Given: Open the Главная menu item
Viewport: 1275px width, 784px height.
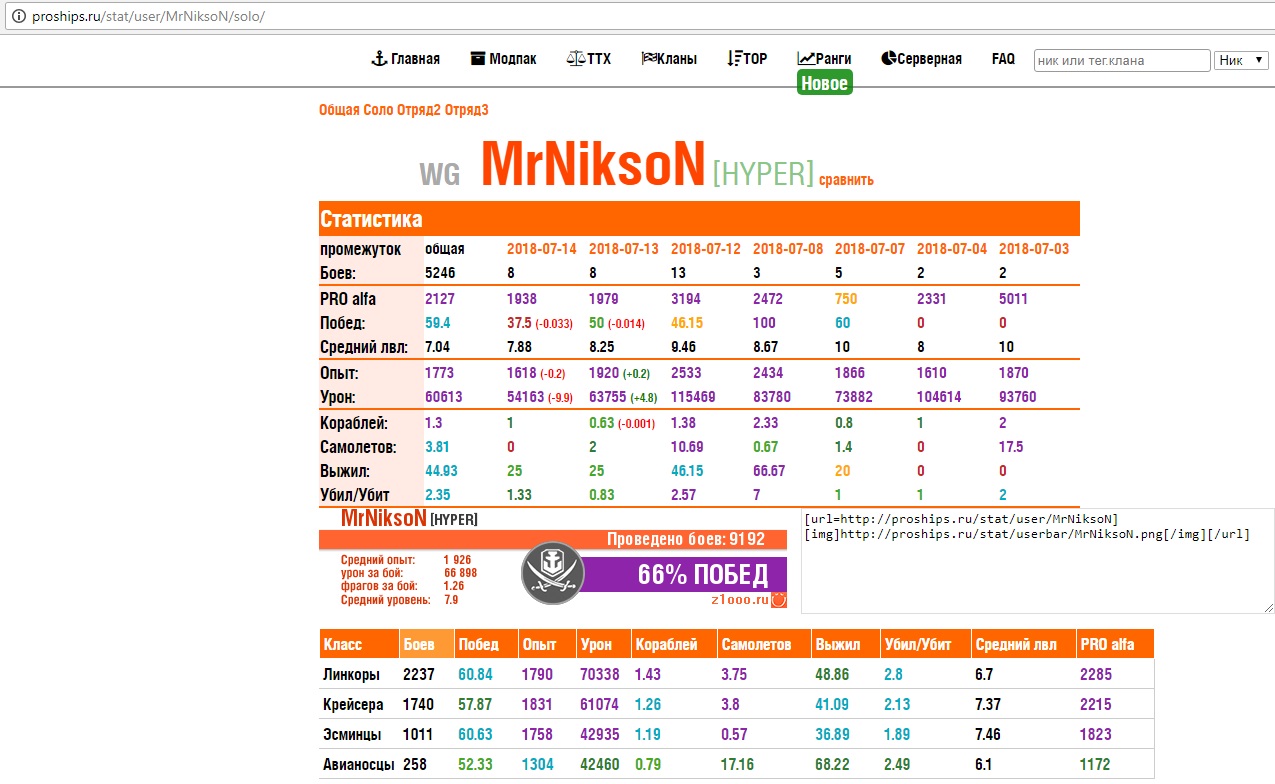Looking at the screenshot, I should pos(415,59).
